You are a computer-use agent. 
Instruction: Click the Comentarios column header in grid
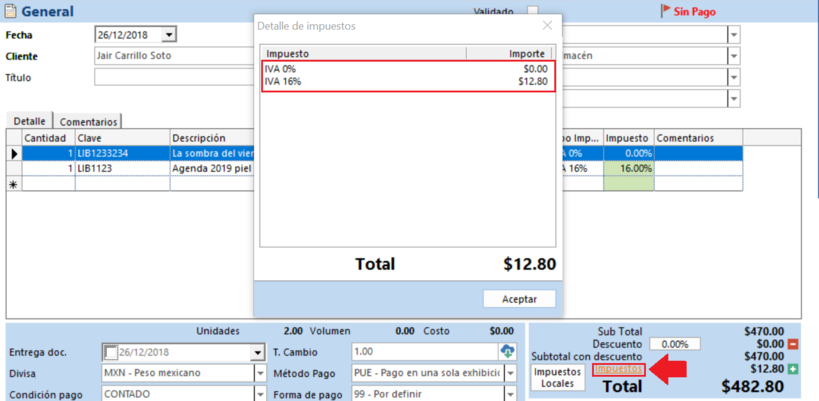698,138
